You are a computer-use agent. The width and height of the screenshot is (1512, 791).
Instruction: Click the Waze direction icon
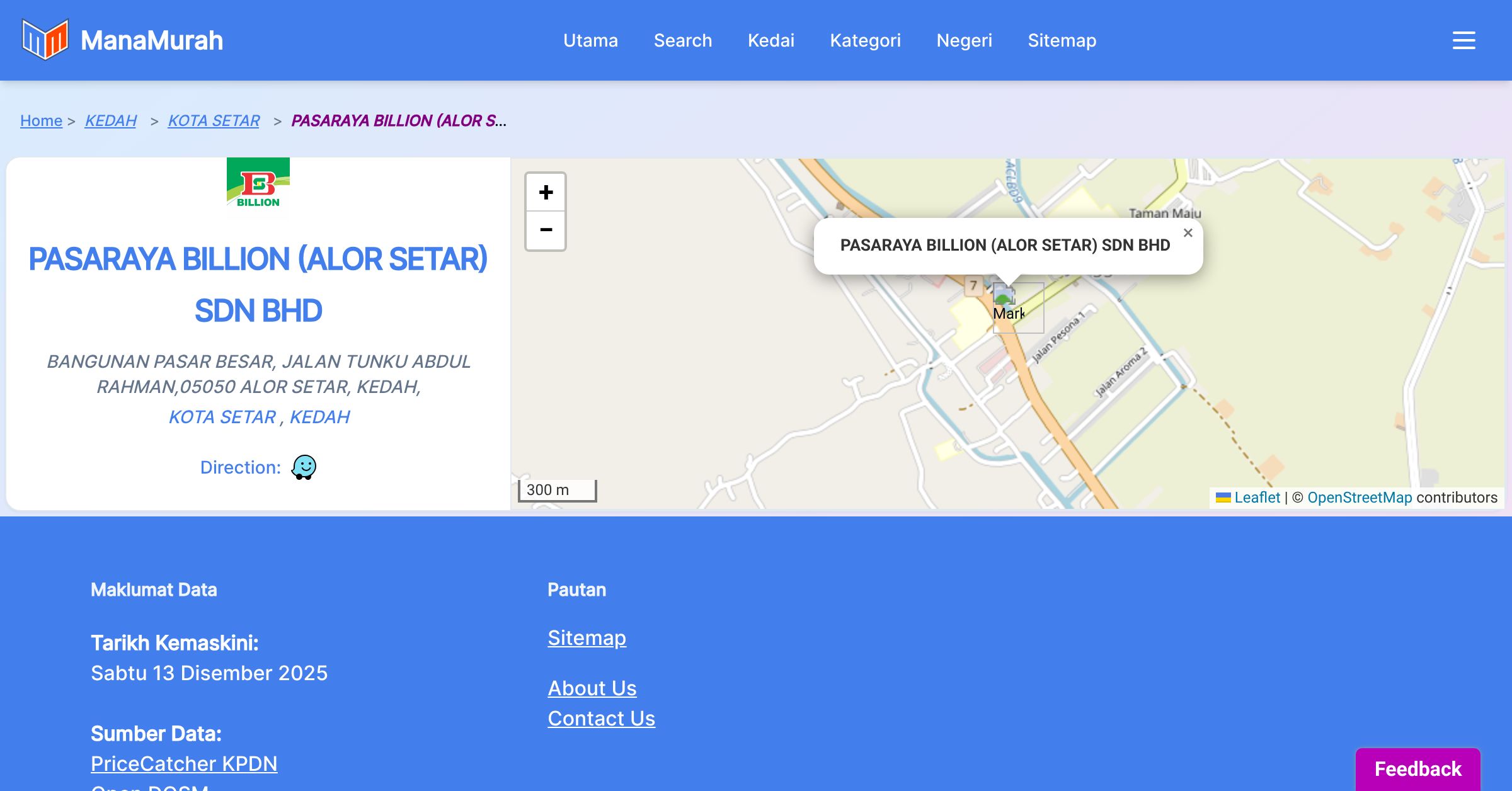pos(304,467)
